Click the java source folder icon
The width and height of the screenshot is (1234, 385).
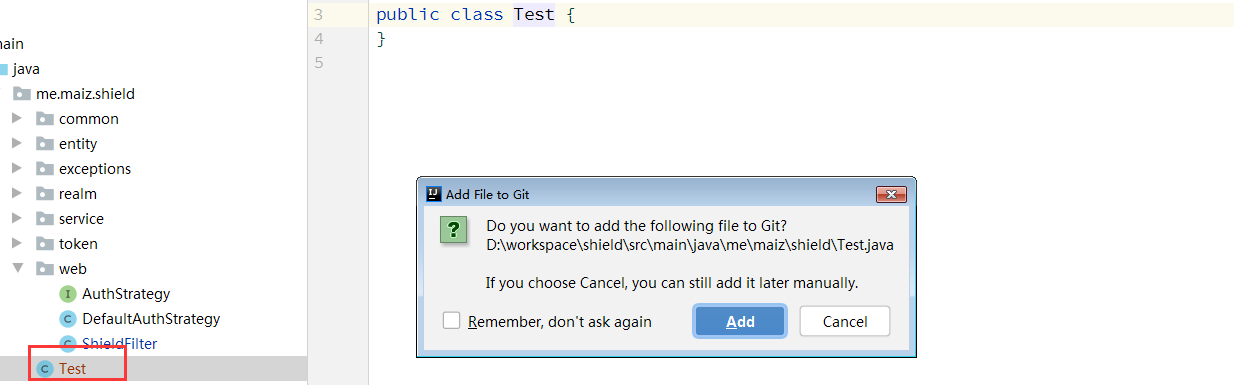click(x=3, y=69)
